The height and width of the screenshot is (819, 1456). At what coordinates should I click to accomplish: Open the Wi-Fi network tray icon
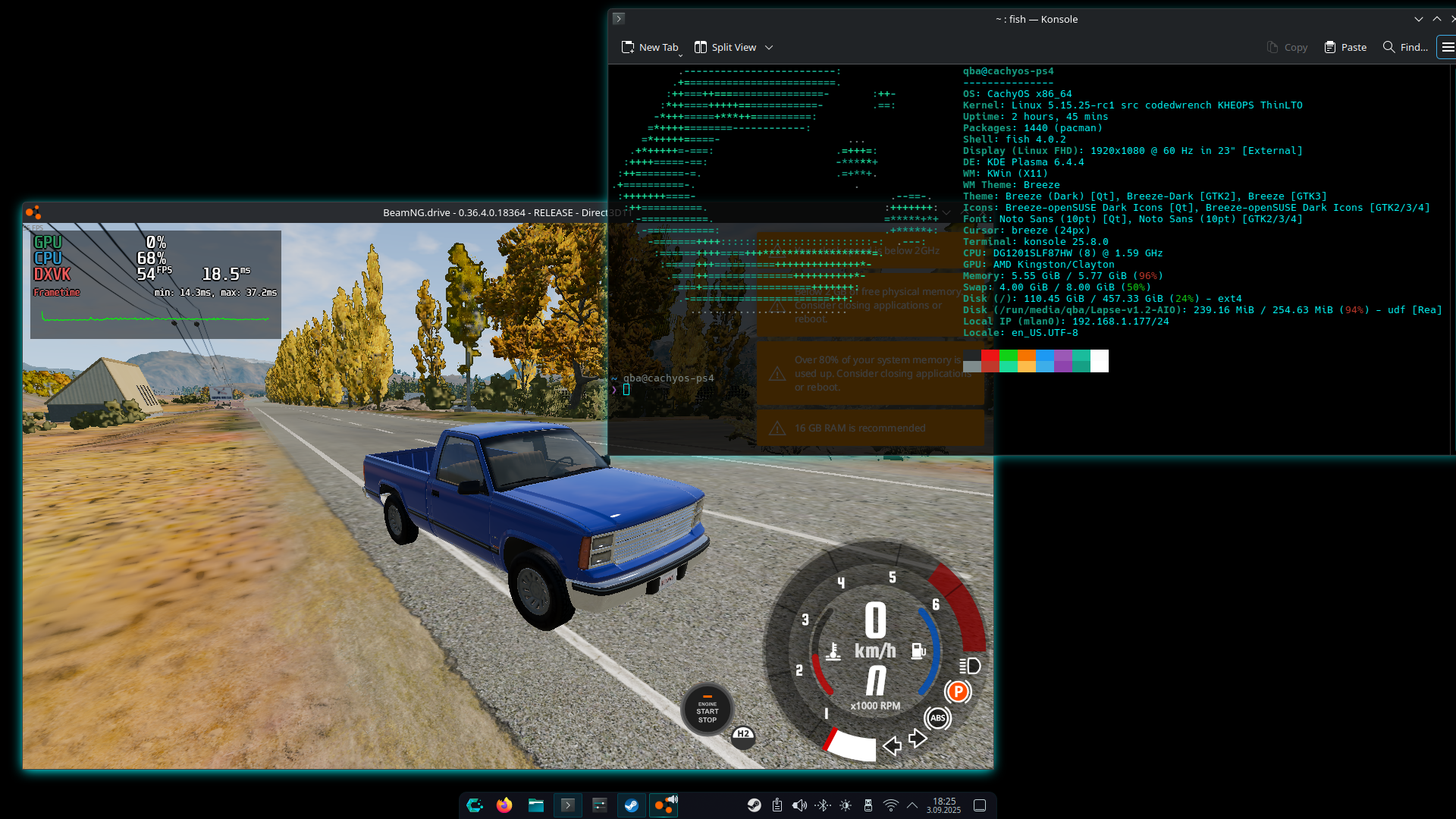(891, 805)
